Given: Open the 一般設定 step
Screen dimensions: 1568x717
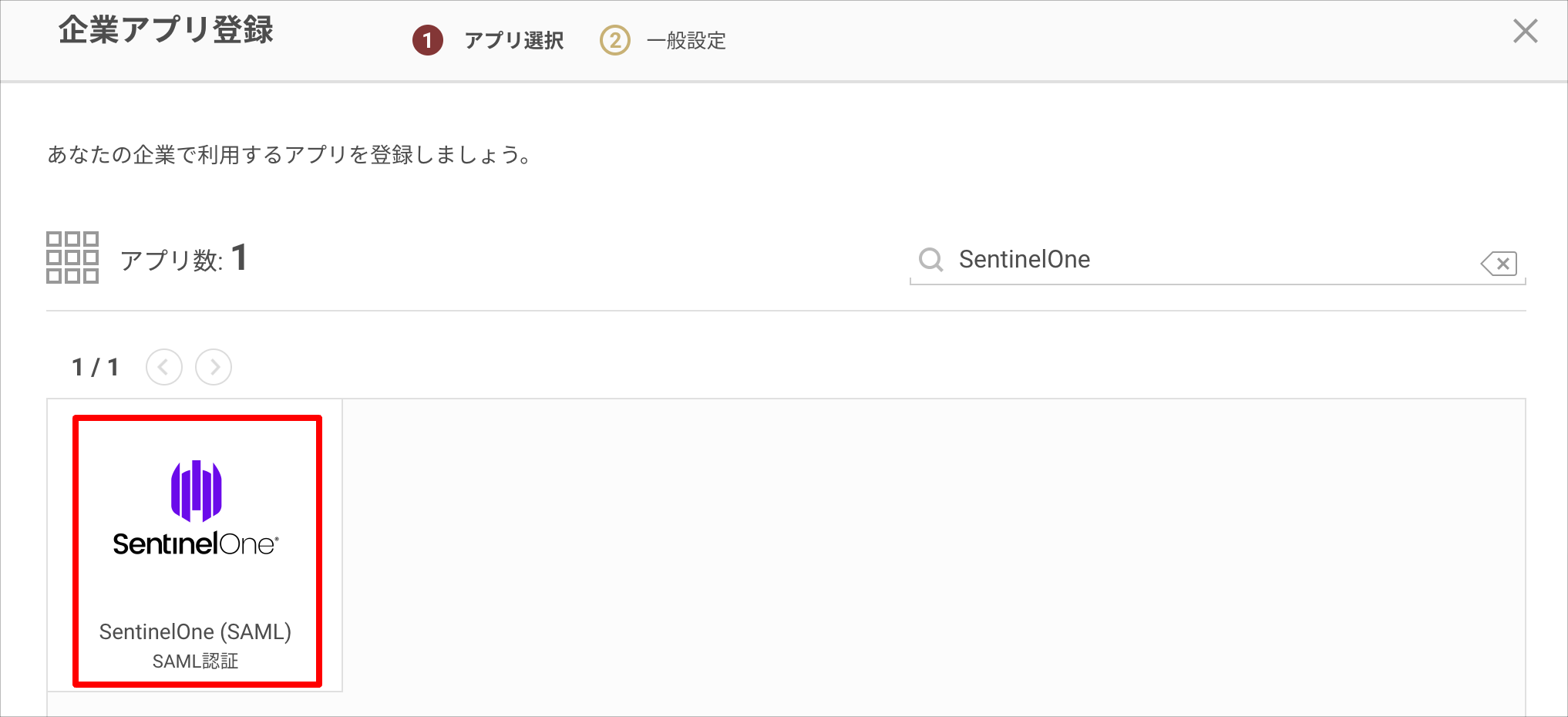Looking at the screenshot, I should (687, 41).
